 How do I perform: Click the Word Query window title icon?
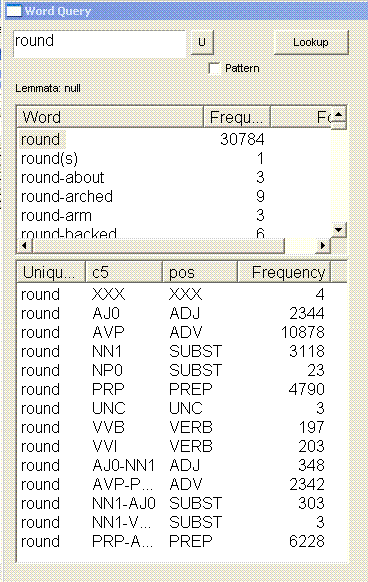click(14, 11)
